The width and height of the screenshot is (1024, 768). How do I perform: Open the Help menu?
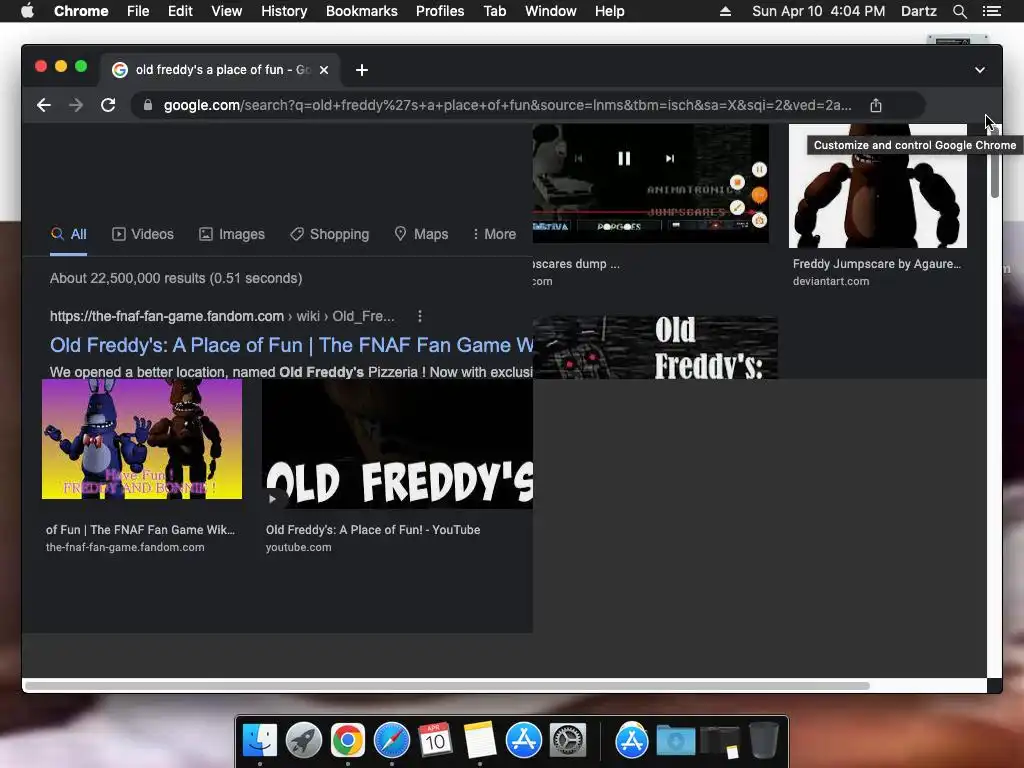[609, 11]
